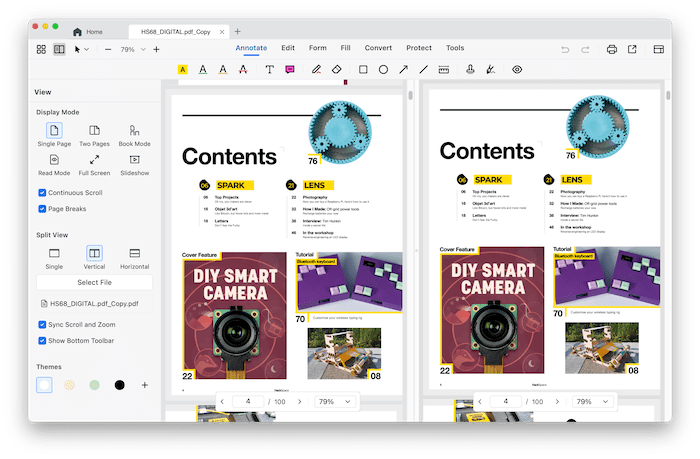Choose the rectangle shape tool
Viewport: 700px width, 459px height.
pos(362,70)
